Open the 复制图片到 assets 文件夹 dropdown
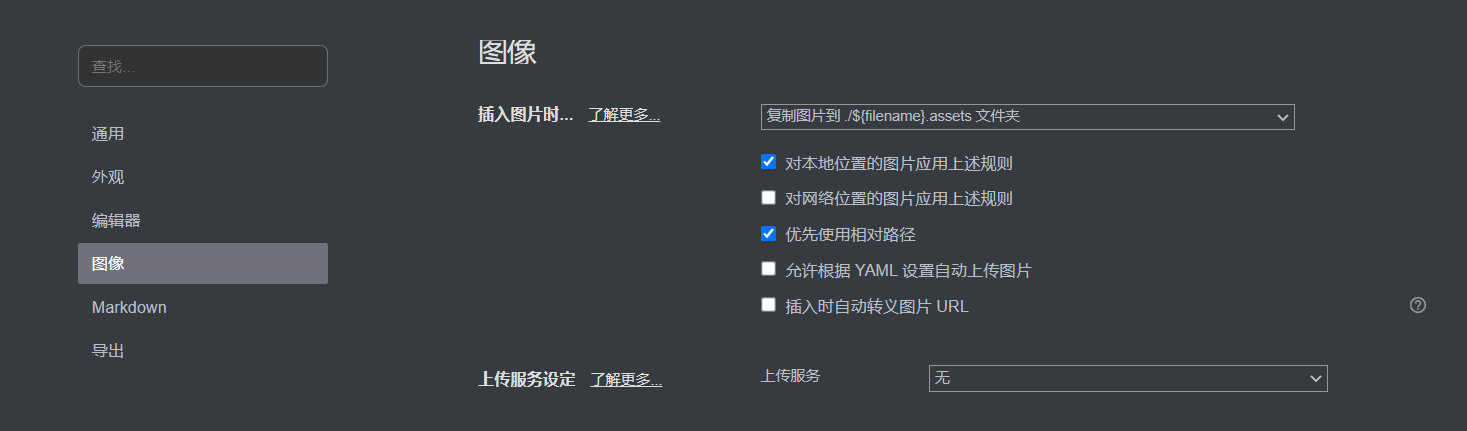1467x431 pixels. (1027, 117)
